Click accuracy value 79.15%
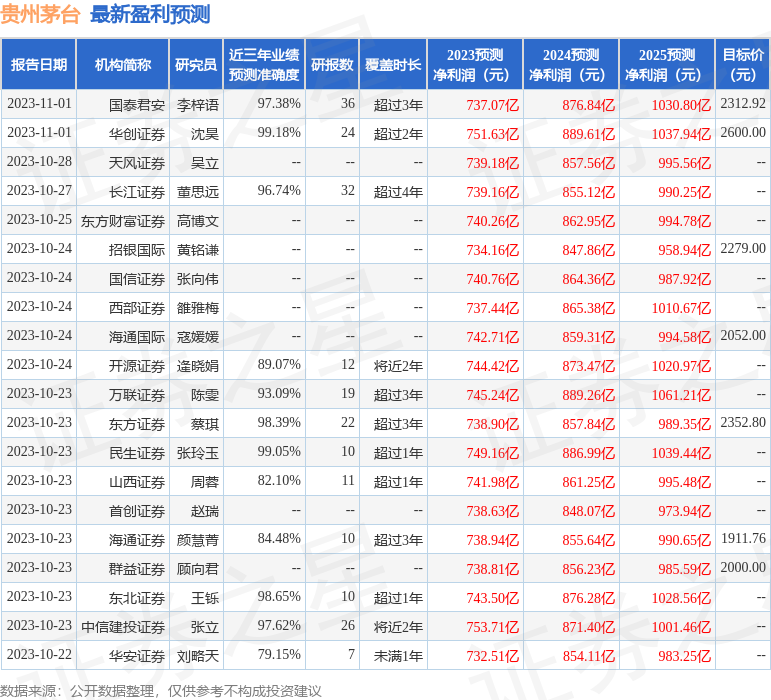This screenshot has width=771, height=700. coord(279,654)
